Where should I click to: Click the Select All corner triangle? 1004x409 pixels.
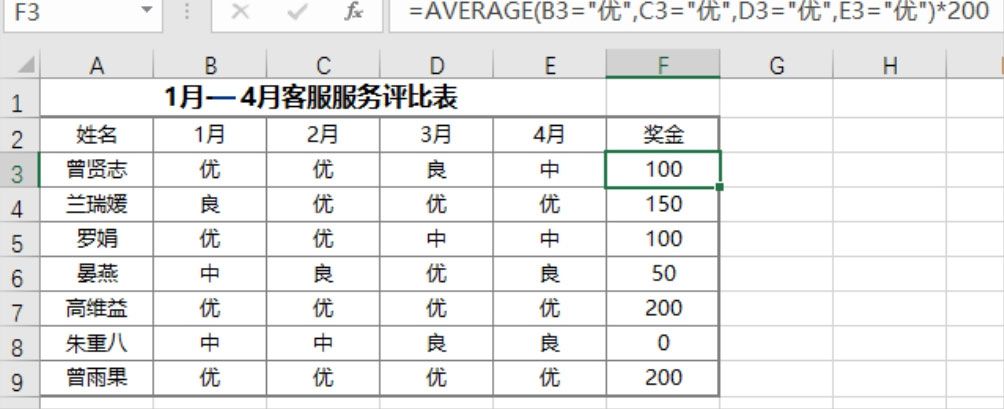click(x=26, y=65)
